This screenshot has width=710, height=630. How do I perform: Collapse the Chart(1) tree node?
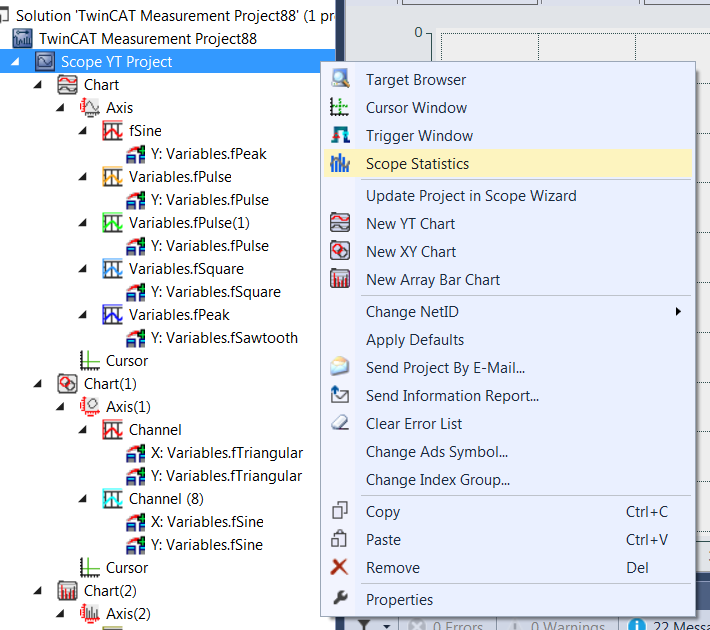[38, 384]
